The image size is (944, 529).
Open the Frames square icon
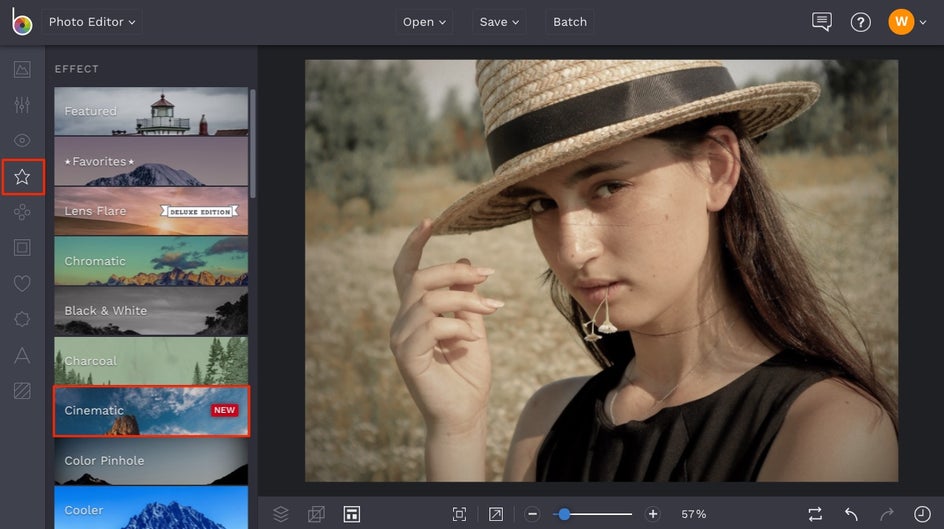pos(22,248)
